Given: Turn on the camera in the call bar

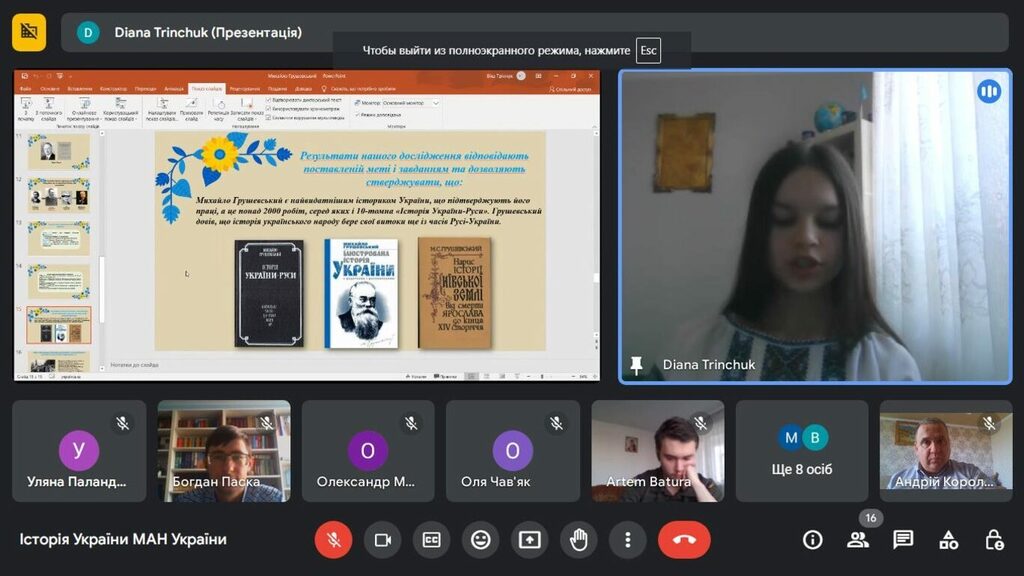Looking at the screenshot, I should tap(382, 540).
